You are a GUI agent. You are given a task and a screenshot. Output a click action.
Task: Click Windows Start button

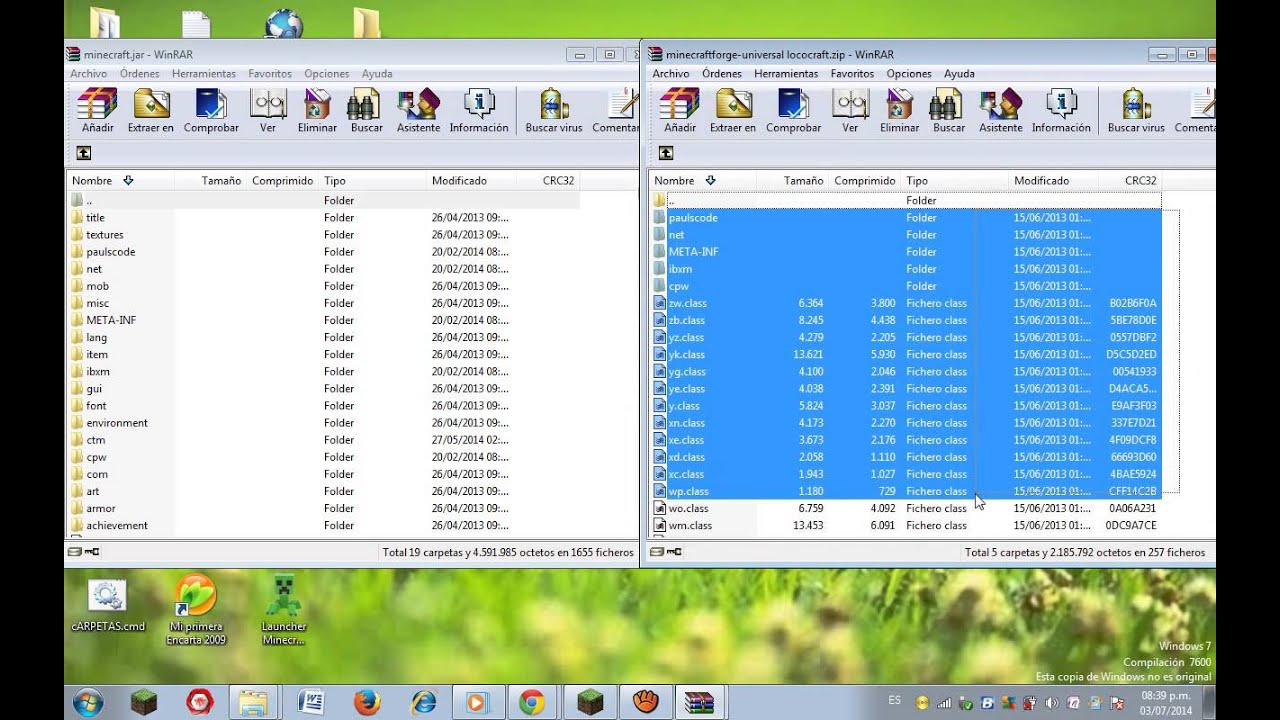coord(88,702)
